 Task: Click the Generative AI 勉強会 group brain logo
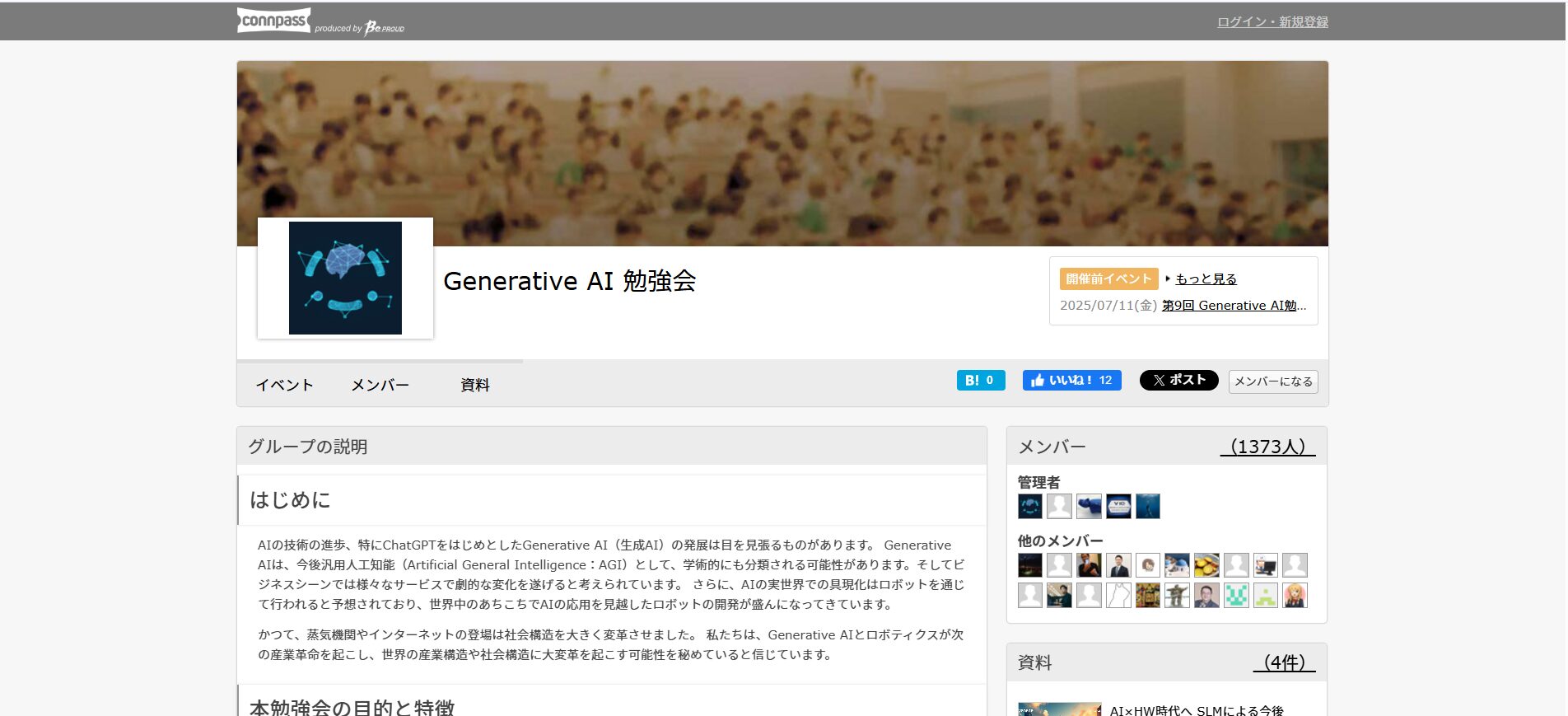point(345,278)
